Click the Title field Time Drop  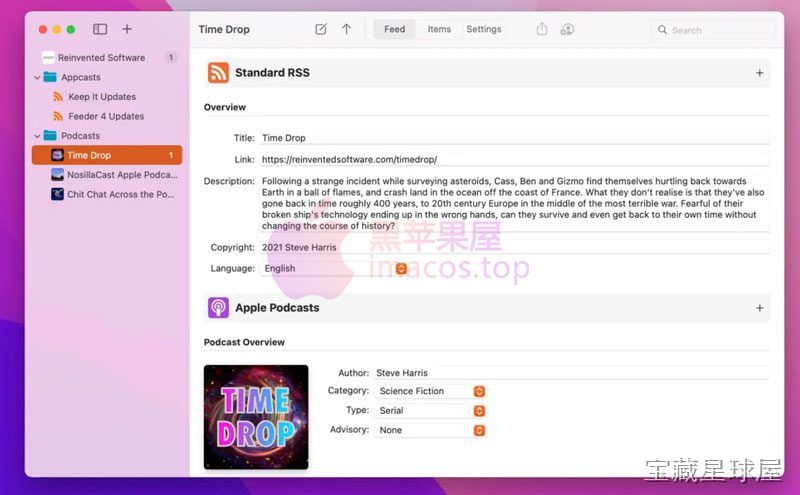pos(514,138)
